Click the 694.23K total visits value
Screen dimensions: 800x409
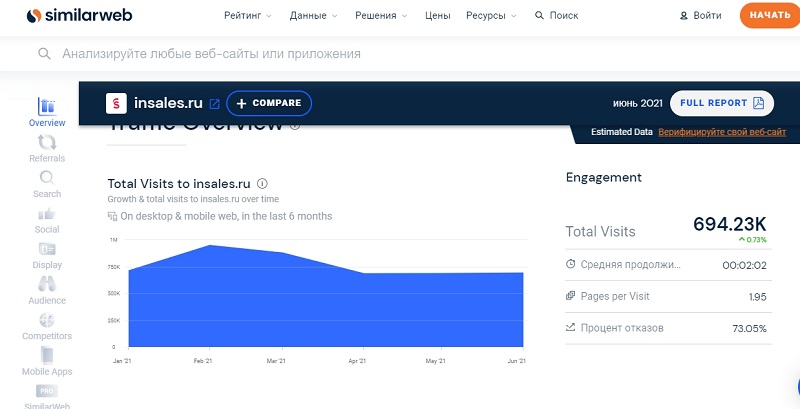[x=730, y=224]
